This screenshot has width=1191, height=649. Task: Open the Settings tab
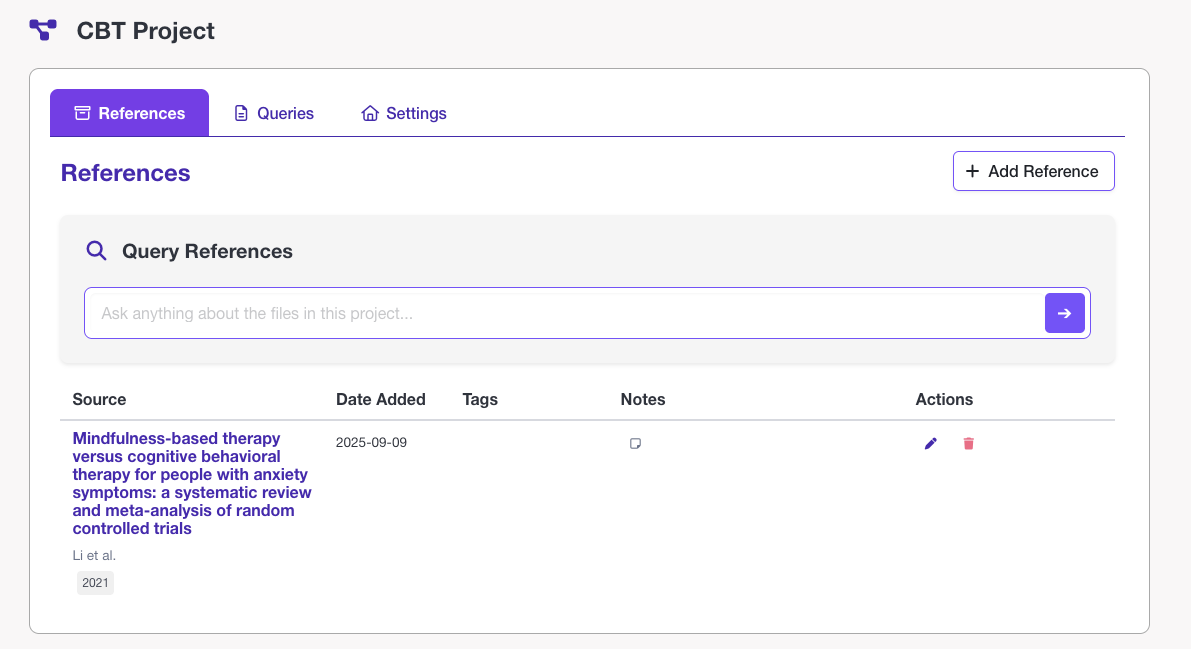(x=404, y=113)
